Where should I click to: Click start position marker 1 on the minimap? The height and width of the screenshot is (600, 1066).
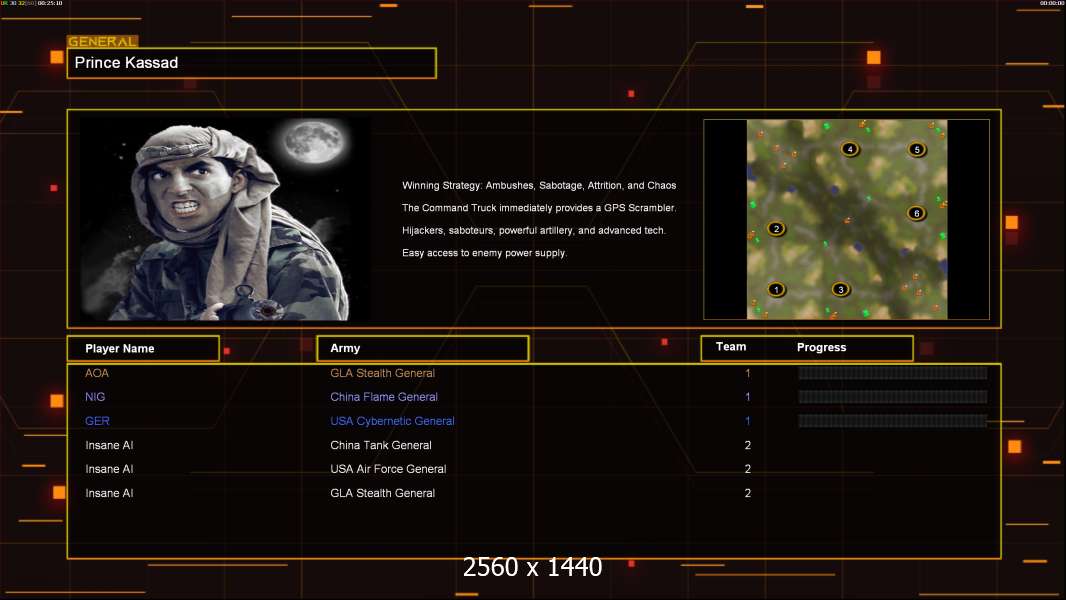point(776,289)
